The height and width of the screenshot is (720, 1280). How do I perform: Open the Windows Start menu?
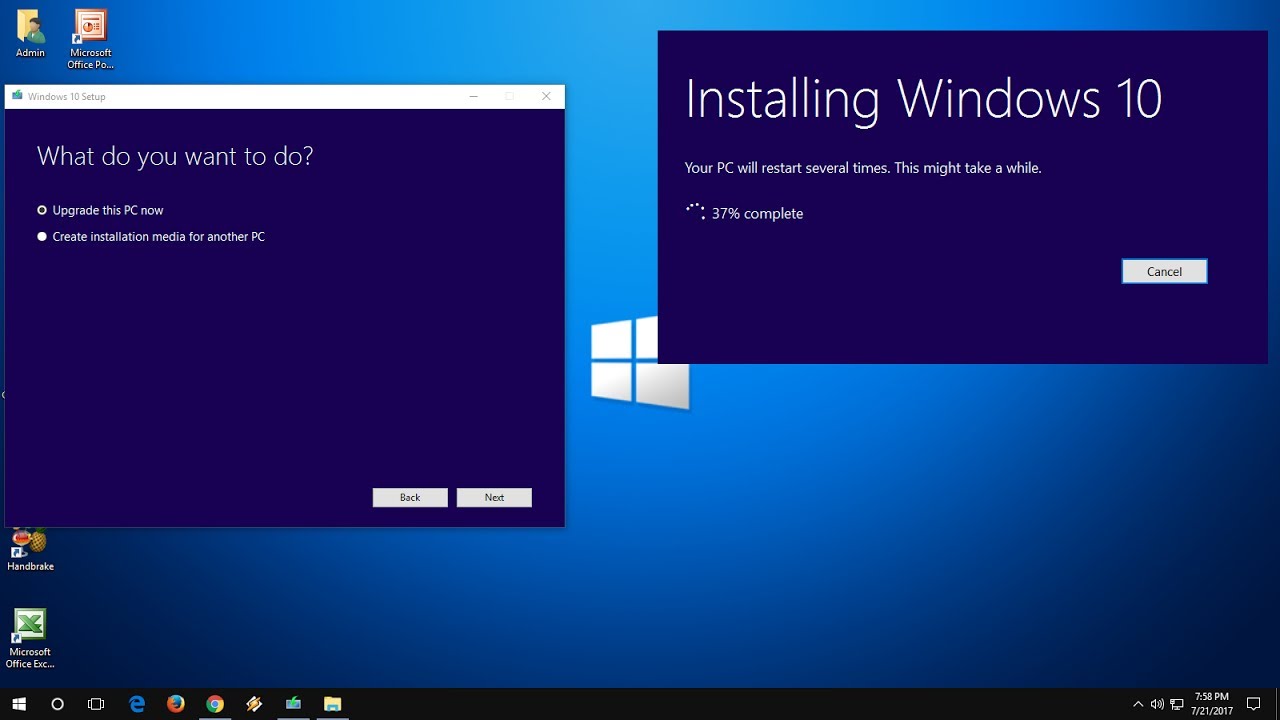coord(19,704)
